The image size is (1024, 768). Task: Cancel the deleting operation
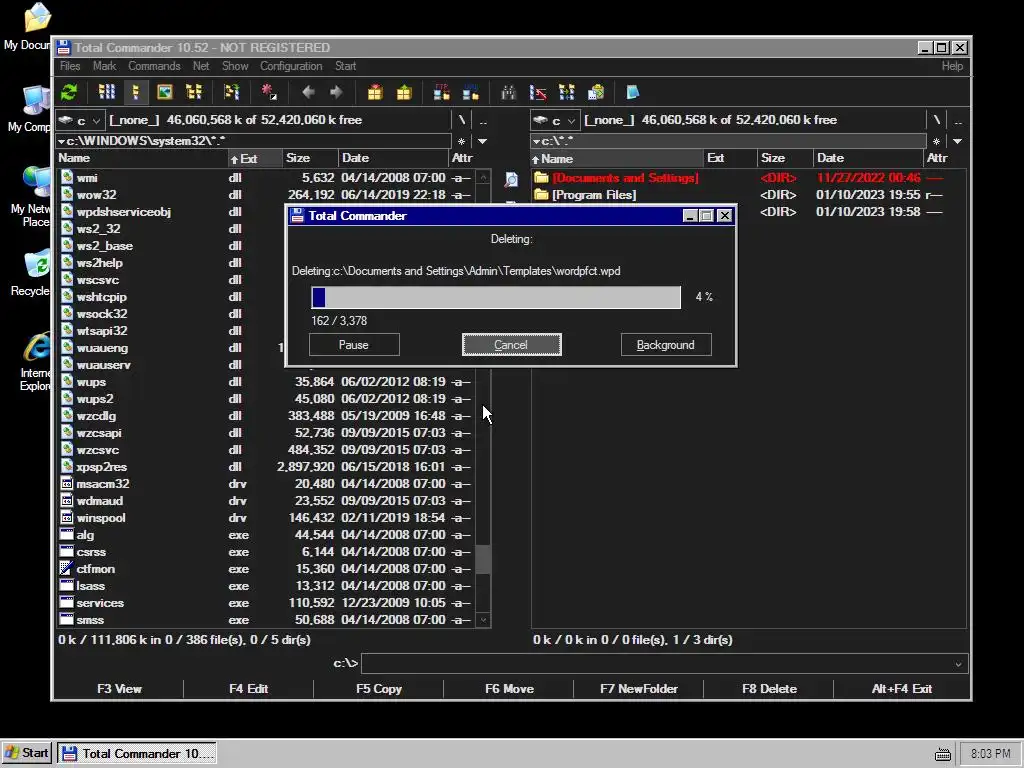pyautogui.click(x=511, y=345)
